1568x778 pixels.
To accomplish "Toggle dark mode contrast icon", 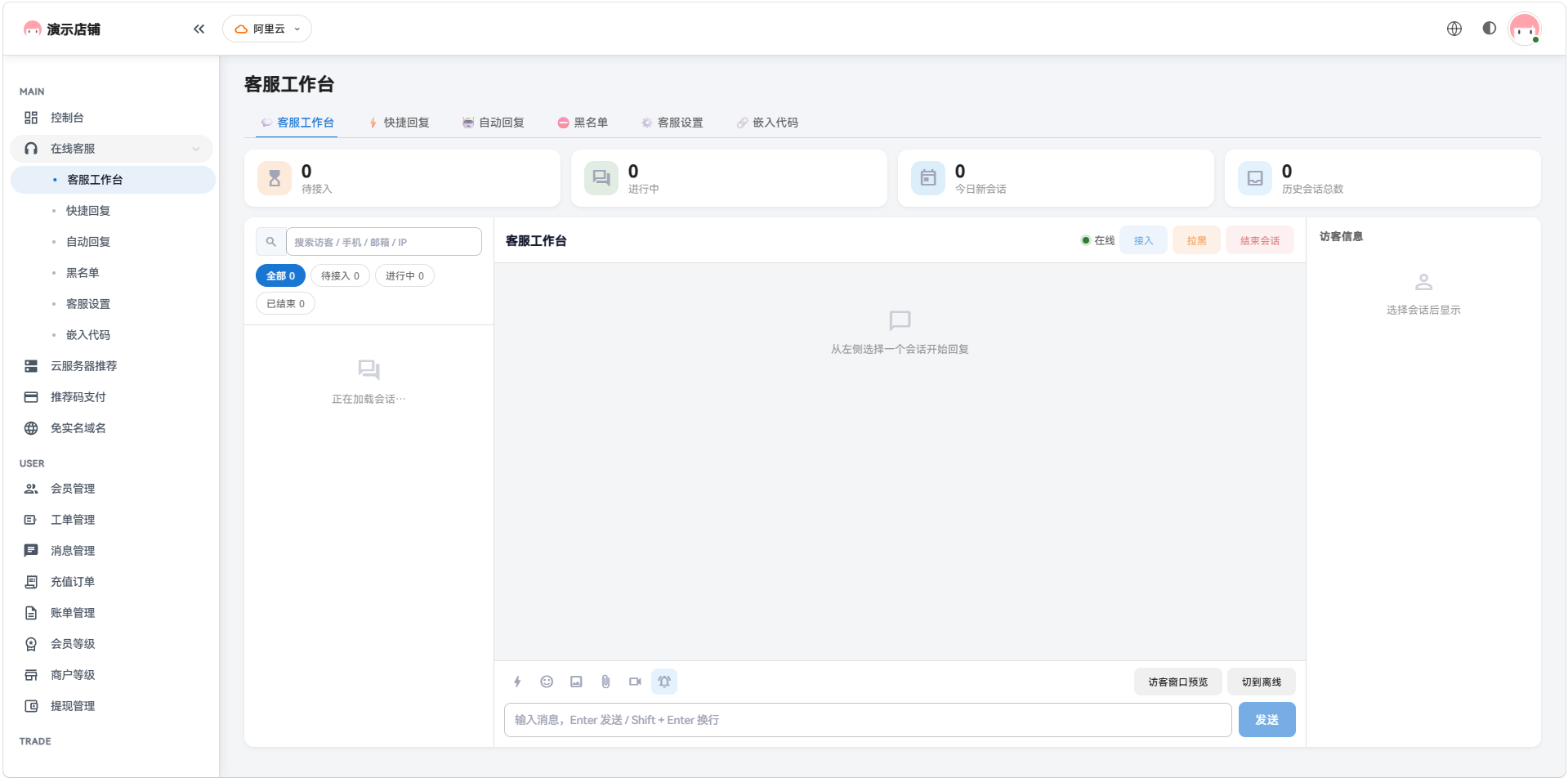I will [1490, 29].
